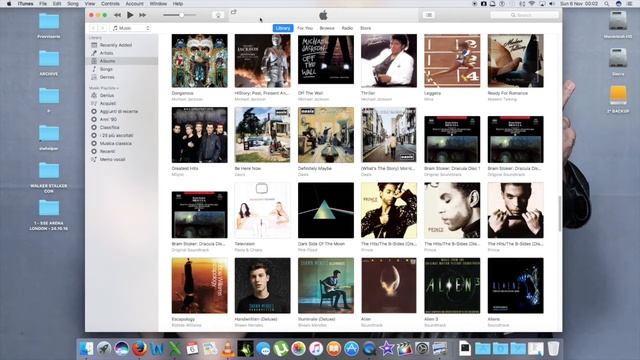Open the Musica classica playlist
This screenshot has width=640, height=360.
(122, 143)
